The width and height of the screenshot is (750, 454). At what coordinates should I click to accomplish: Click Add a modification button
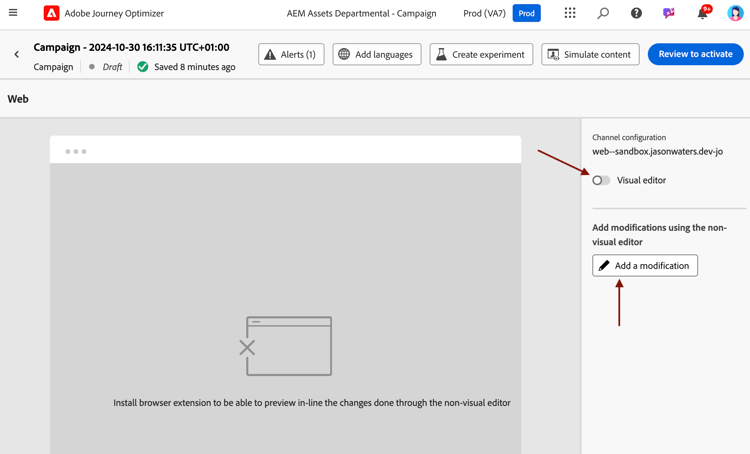[x=645, y=266]
